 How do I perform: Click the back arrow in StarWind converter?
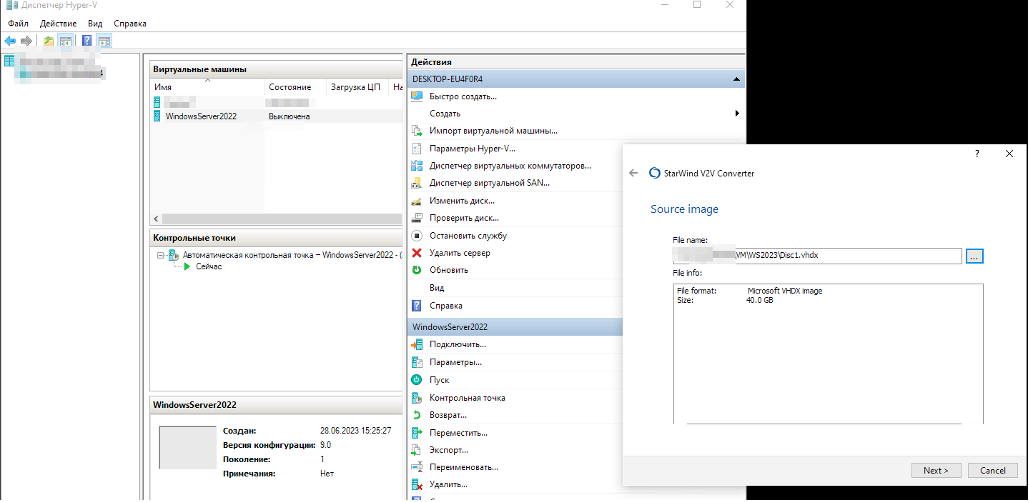(633, 173)
